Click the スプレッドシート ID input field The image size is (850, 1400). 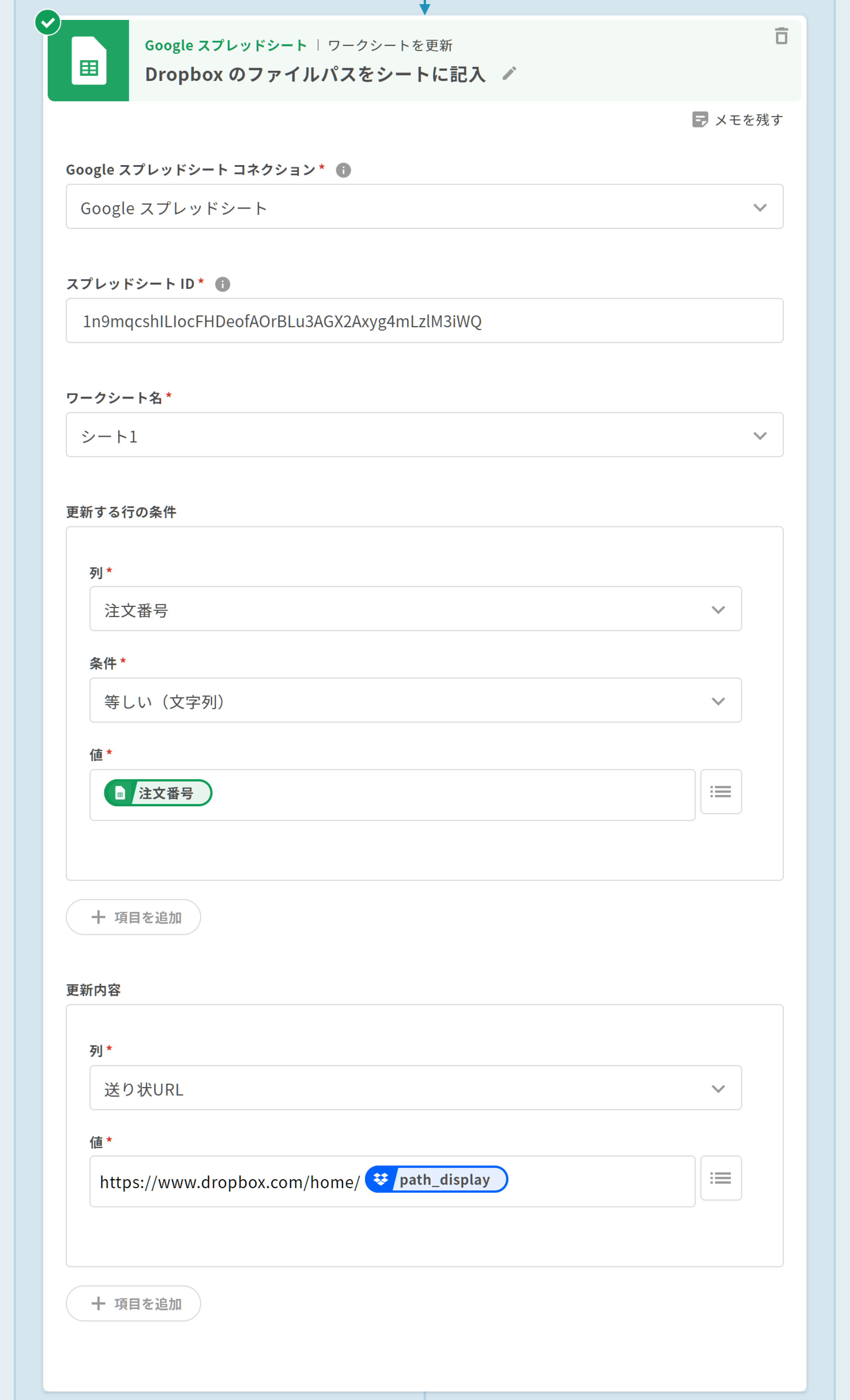click(x=424, y=321)
